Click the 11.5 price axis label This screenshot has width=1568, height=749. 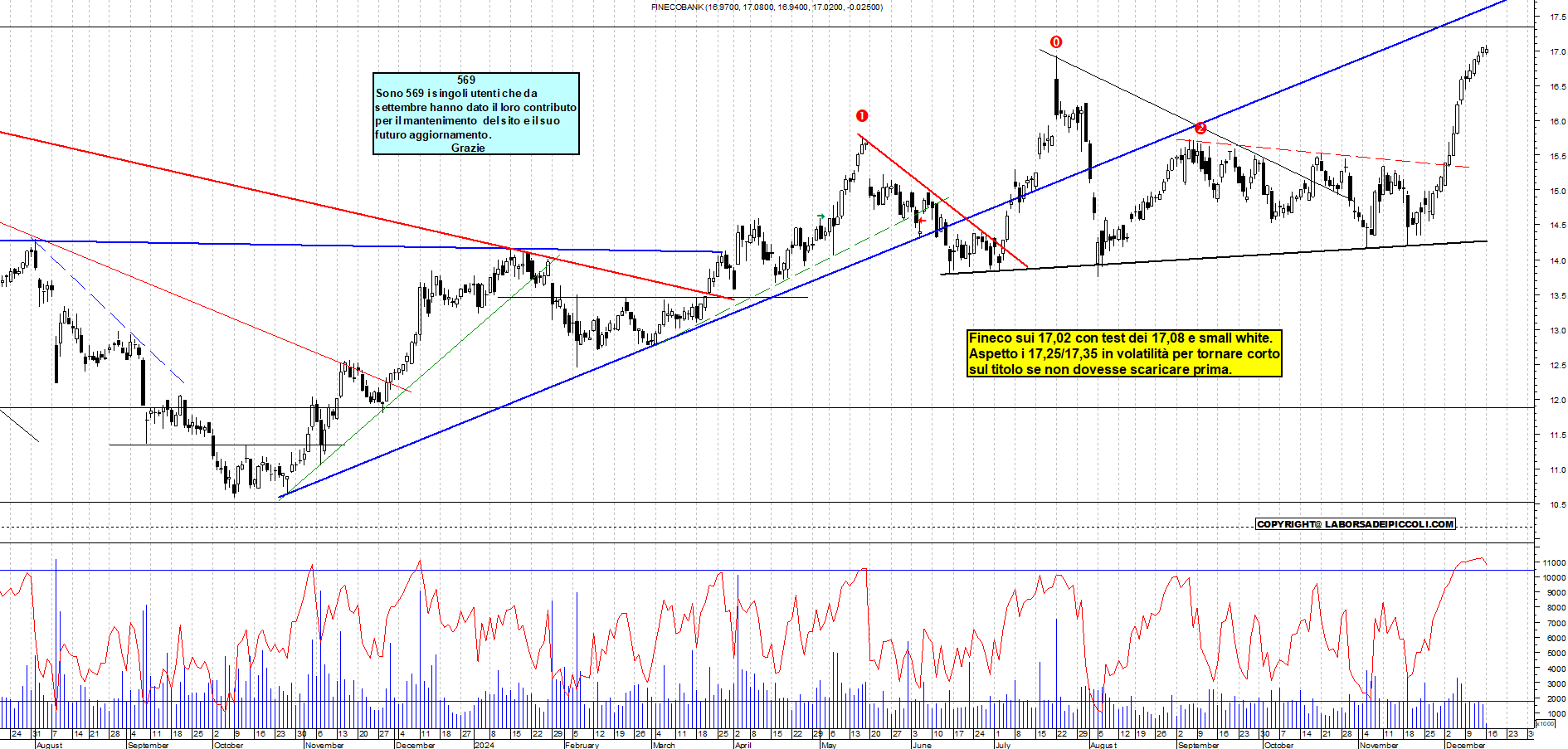pyautogui.click(x=1557, y=435)
